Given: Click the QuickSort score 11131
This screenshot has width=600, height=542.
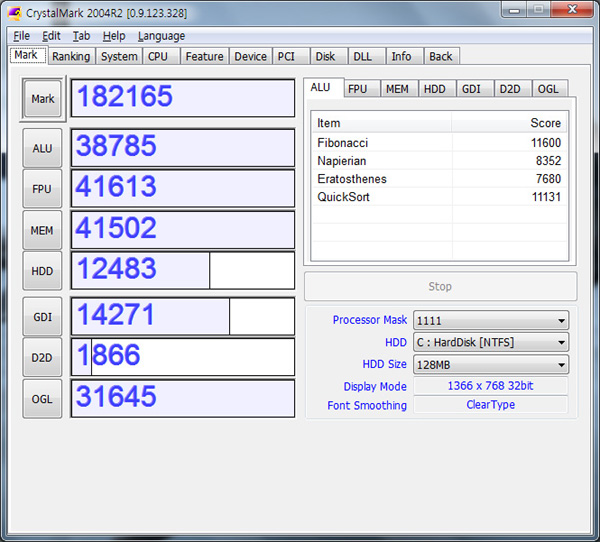Looking at the screenshot, I should coord(546,197).
